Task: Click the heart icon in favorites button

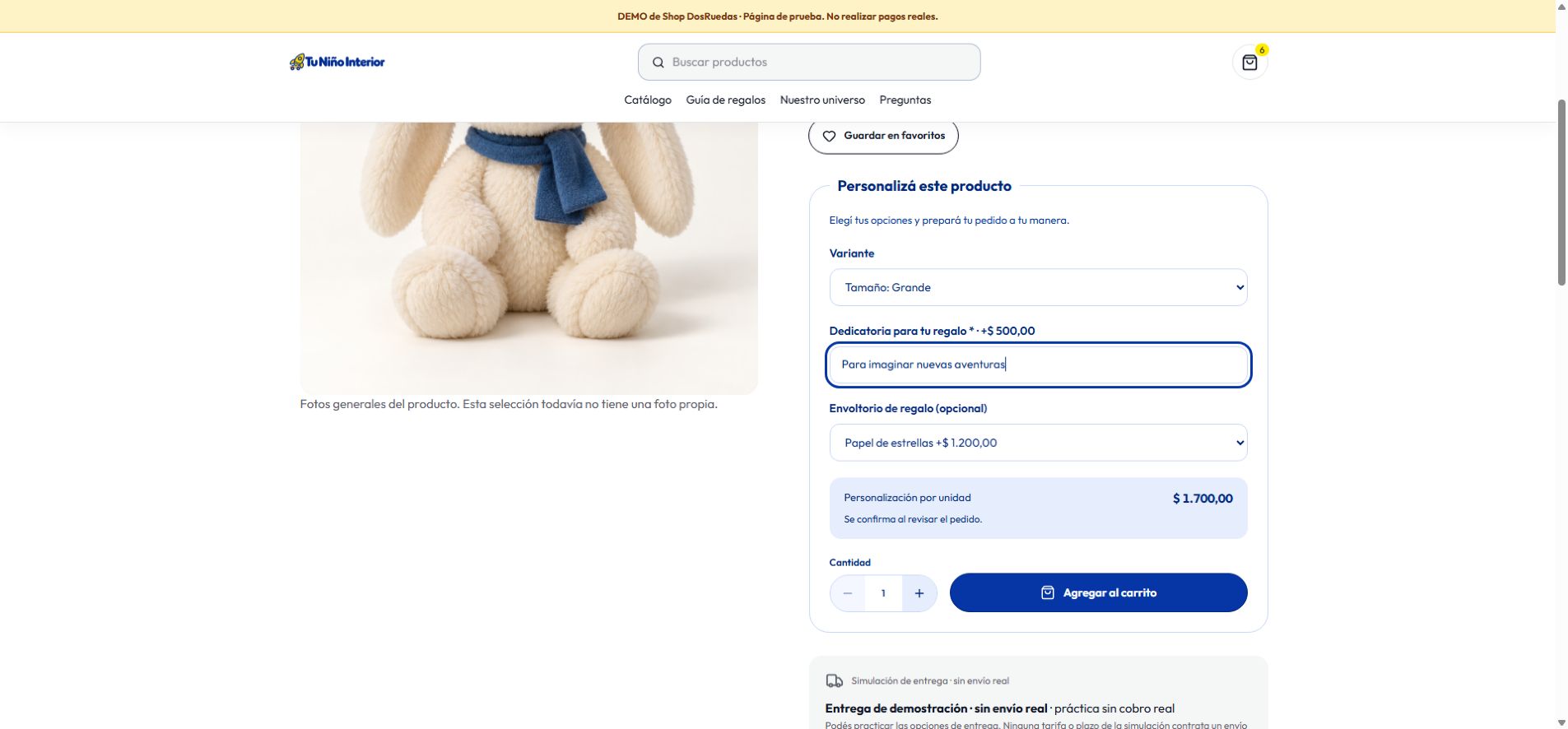Action: click(829, 136)
